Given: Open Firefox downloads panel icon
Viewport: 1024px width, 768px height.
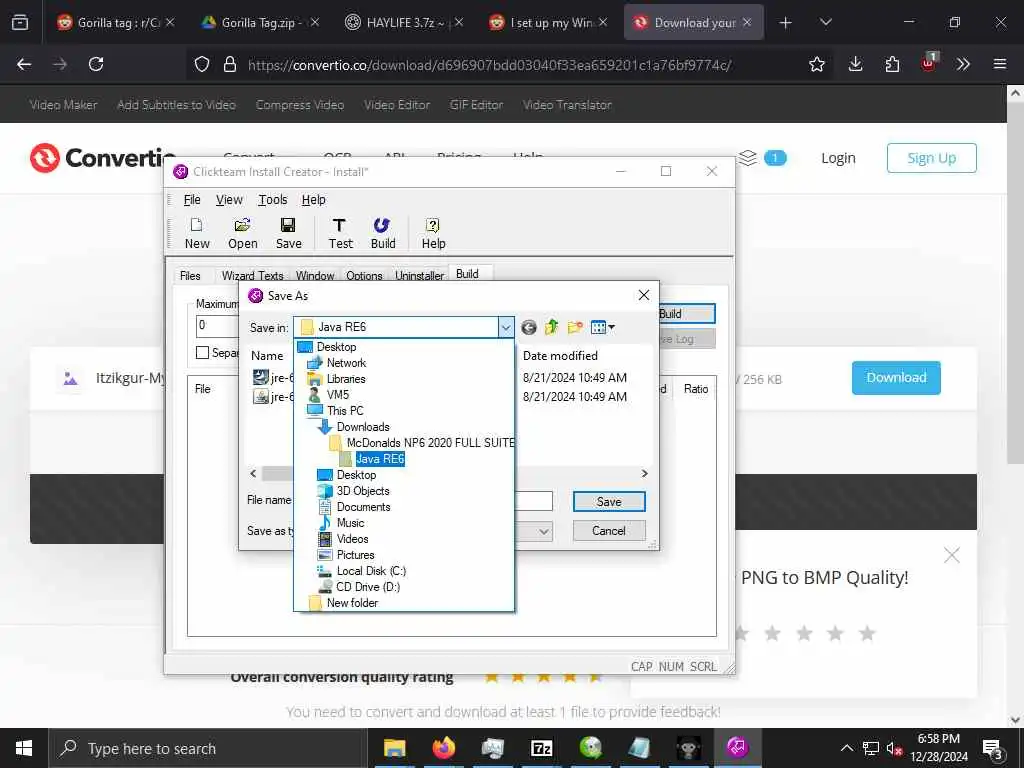Looking at the screenshot, I should coord(855,64).
